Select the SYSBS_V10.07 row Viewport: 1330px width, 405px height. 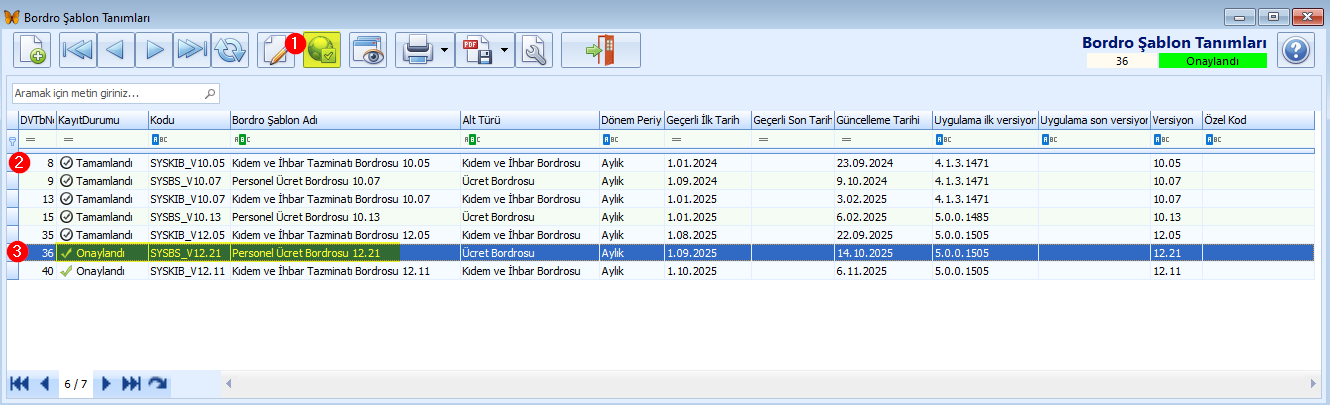[x=185, y=181]
